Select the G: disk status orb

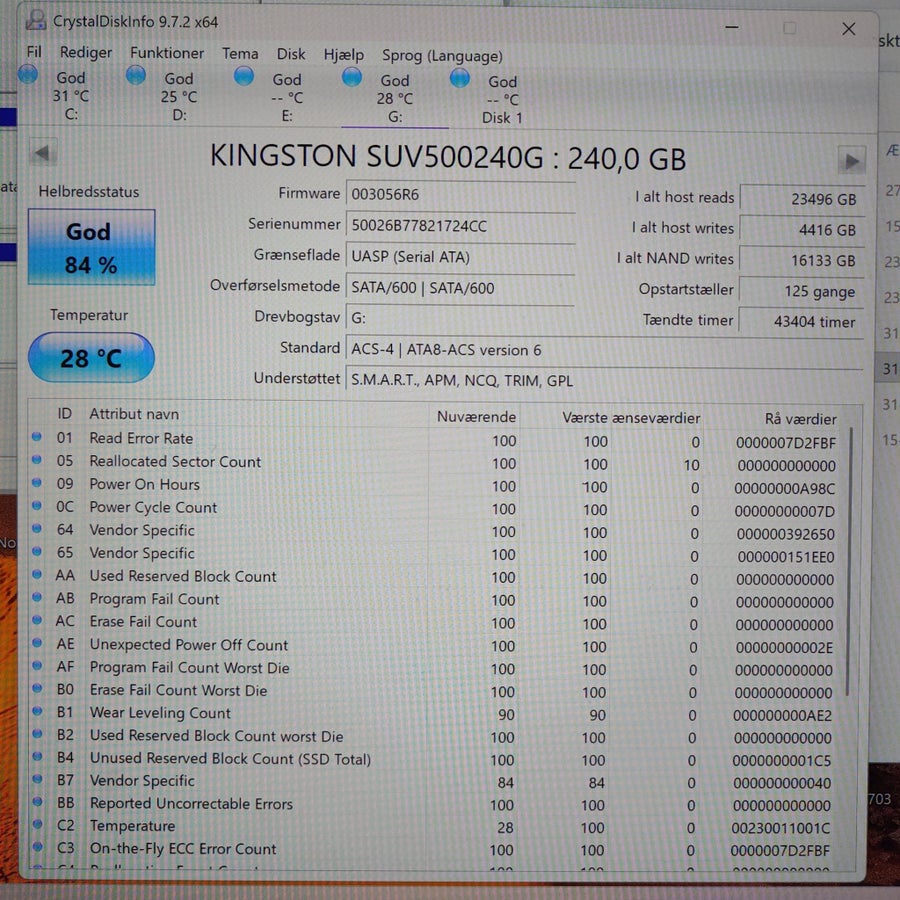coord(352,77)
